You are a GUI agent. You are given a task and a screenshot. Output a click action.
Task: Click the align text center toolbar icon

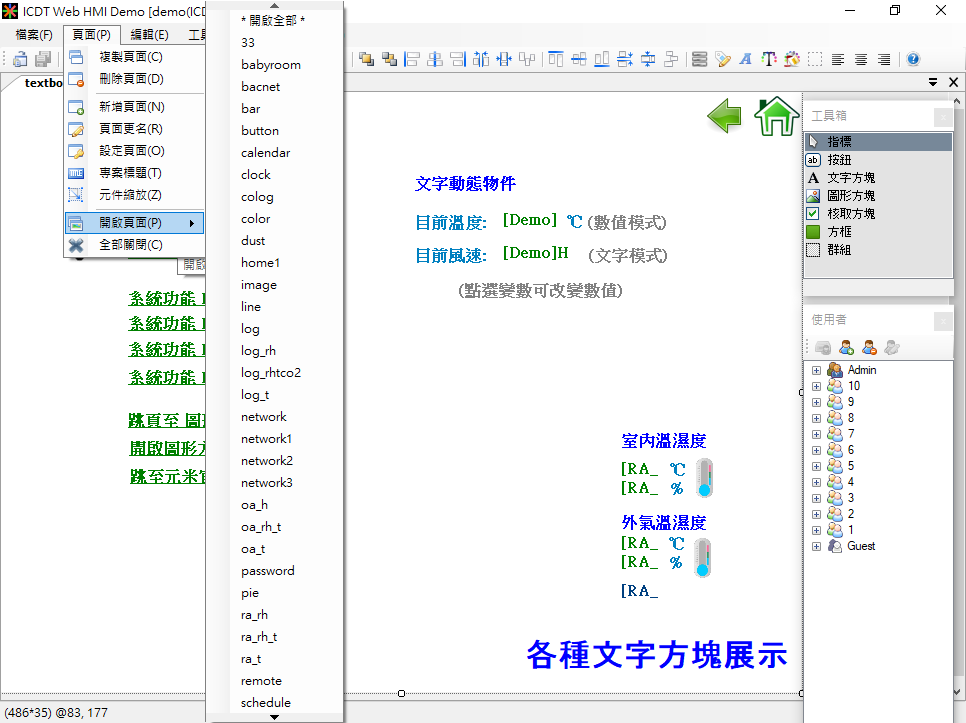click(x=861, y=59)
